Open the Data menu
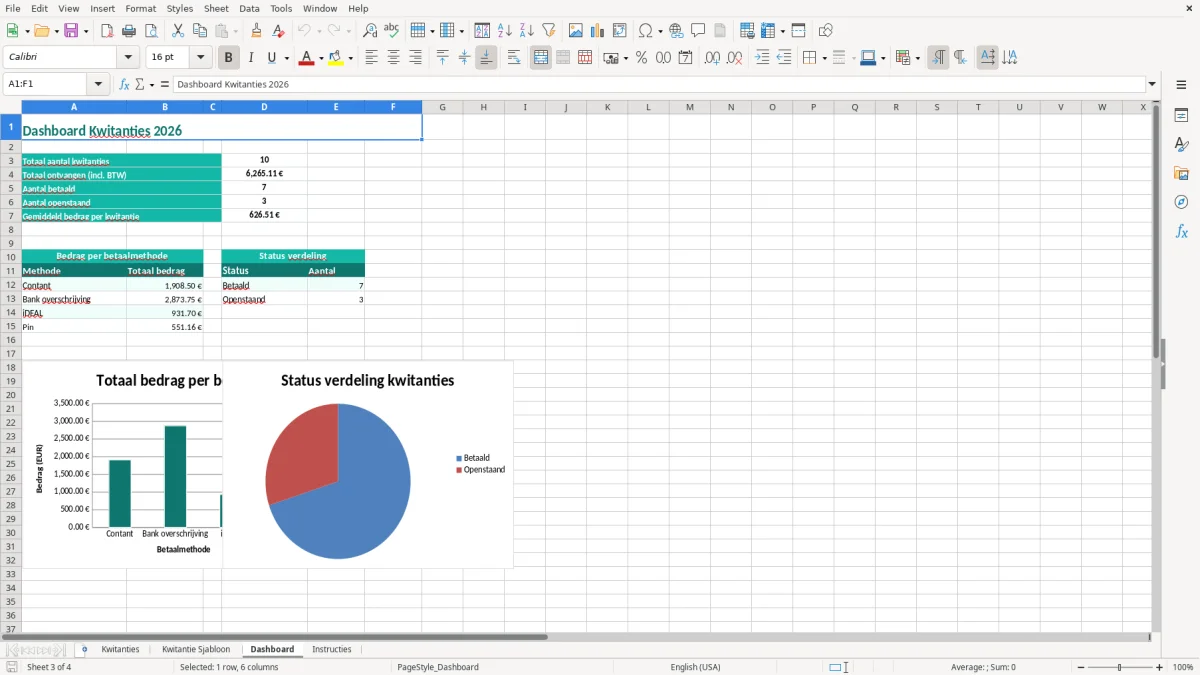 [249, 8]
